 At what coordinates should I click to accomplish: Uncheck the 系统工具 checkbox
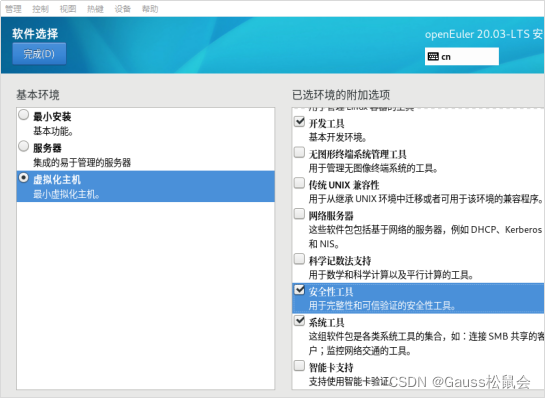299,320
